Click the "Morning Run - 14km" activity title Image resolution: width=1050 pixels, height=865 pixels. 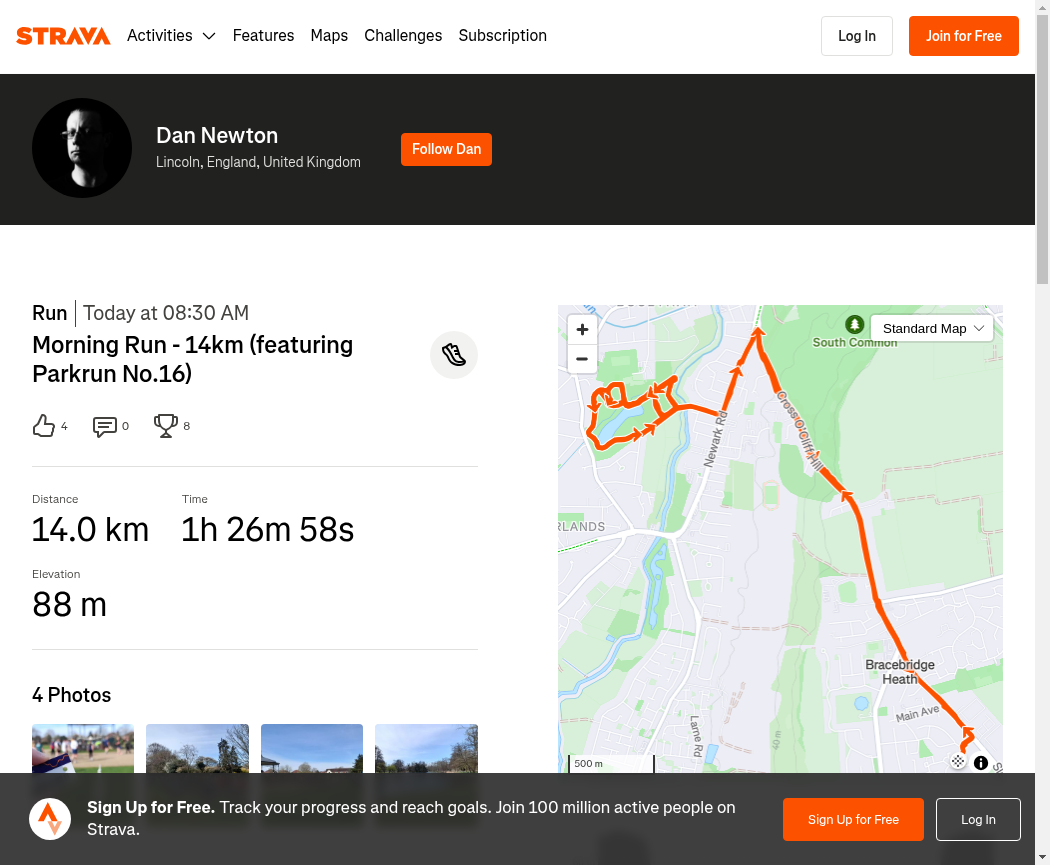193,360
